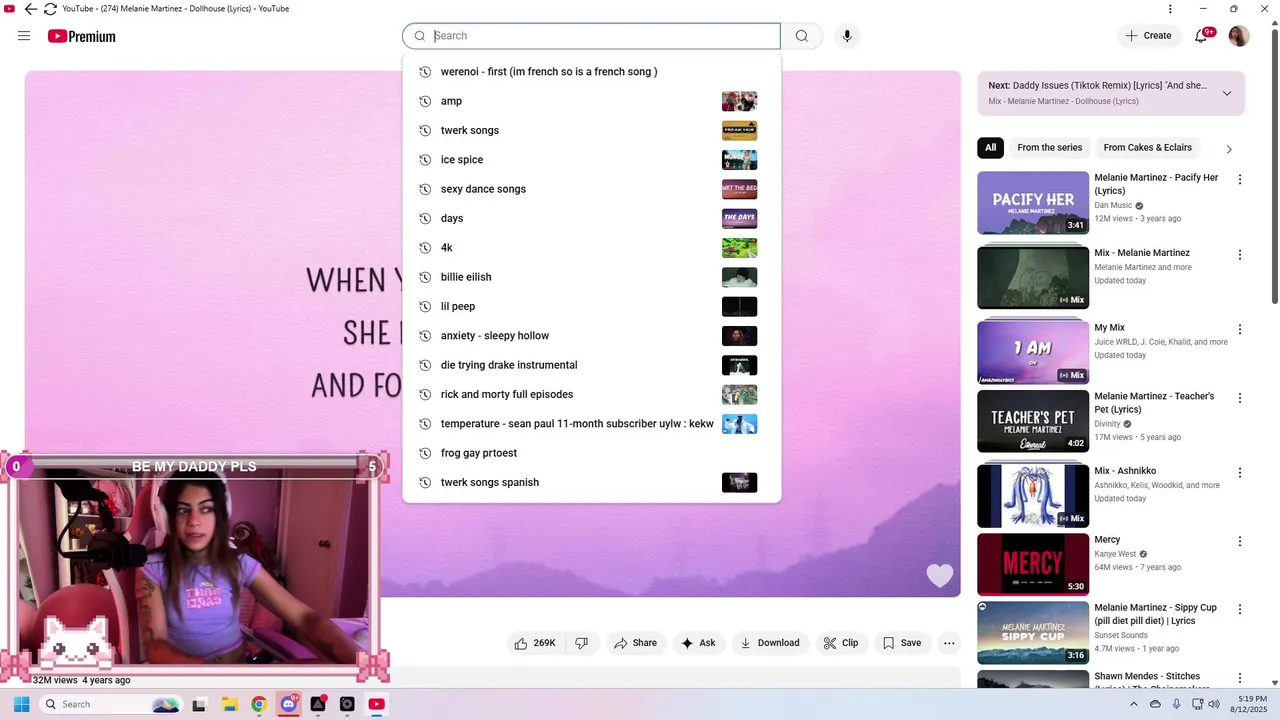Select suggestion 'anxiety - sleepy hollow'
The width and height of the screenshot is (1280, 720).
click(591, 336)
